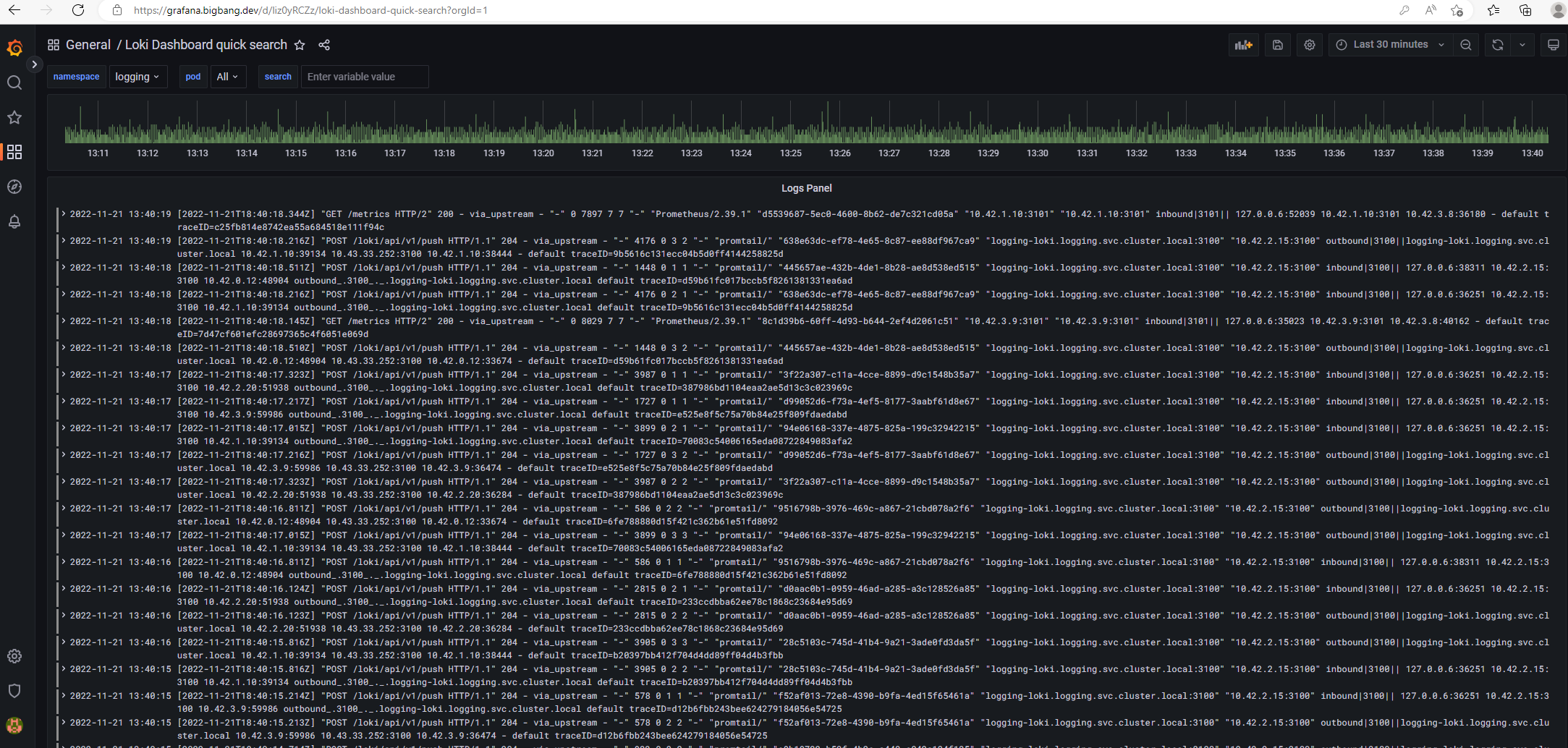Click the Grafana logo

pyautogui.click(x=15, y=48)
